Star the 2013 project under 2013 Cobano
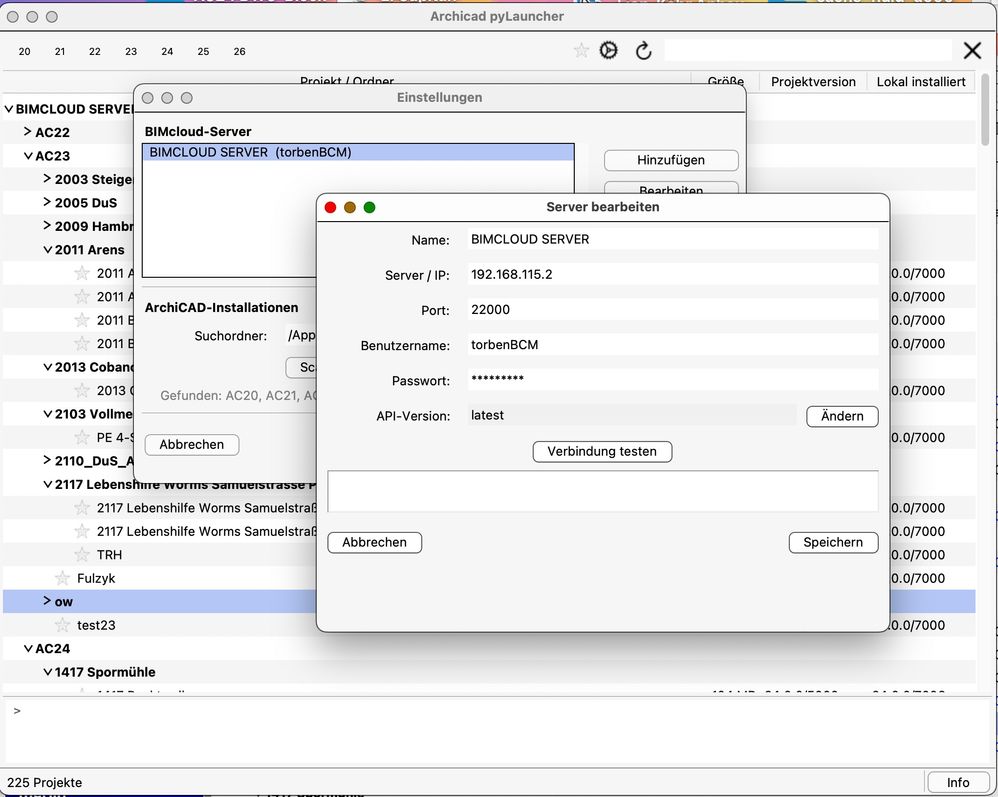This screenshot has height=797, width=998. pos(81,390)
